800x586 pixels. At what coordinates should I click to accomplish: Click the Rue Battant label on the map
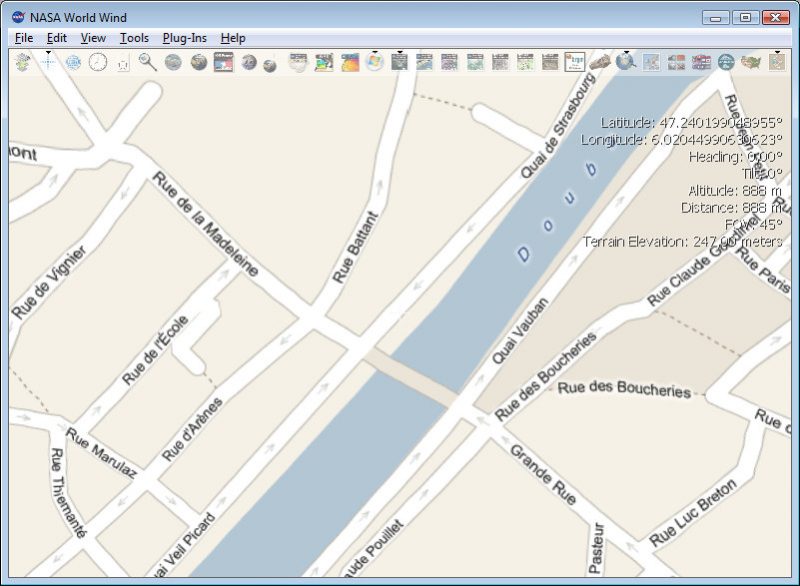355,247
